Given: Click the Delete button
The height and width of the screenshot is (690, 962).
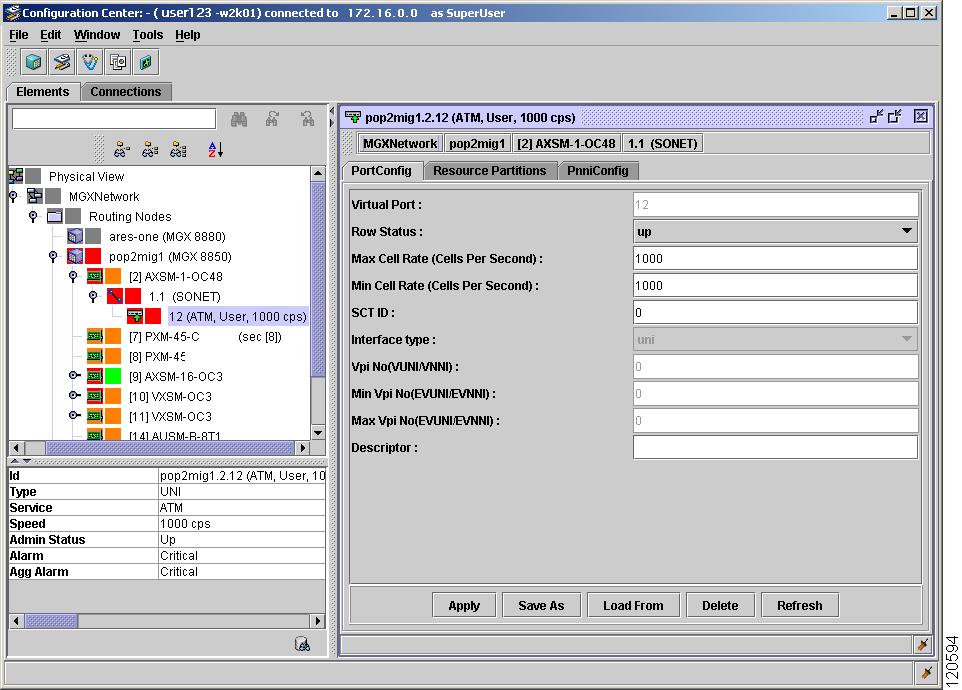Looking at the screenshot, I should click(720, 605).
